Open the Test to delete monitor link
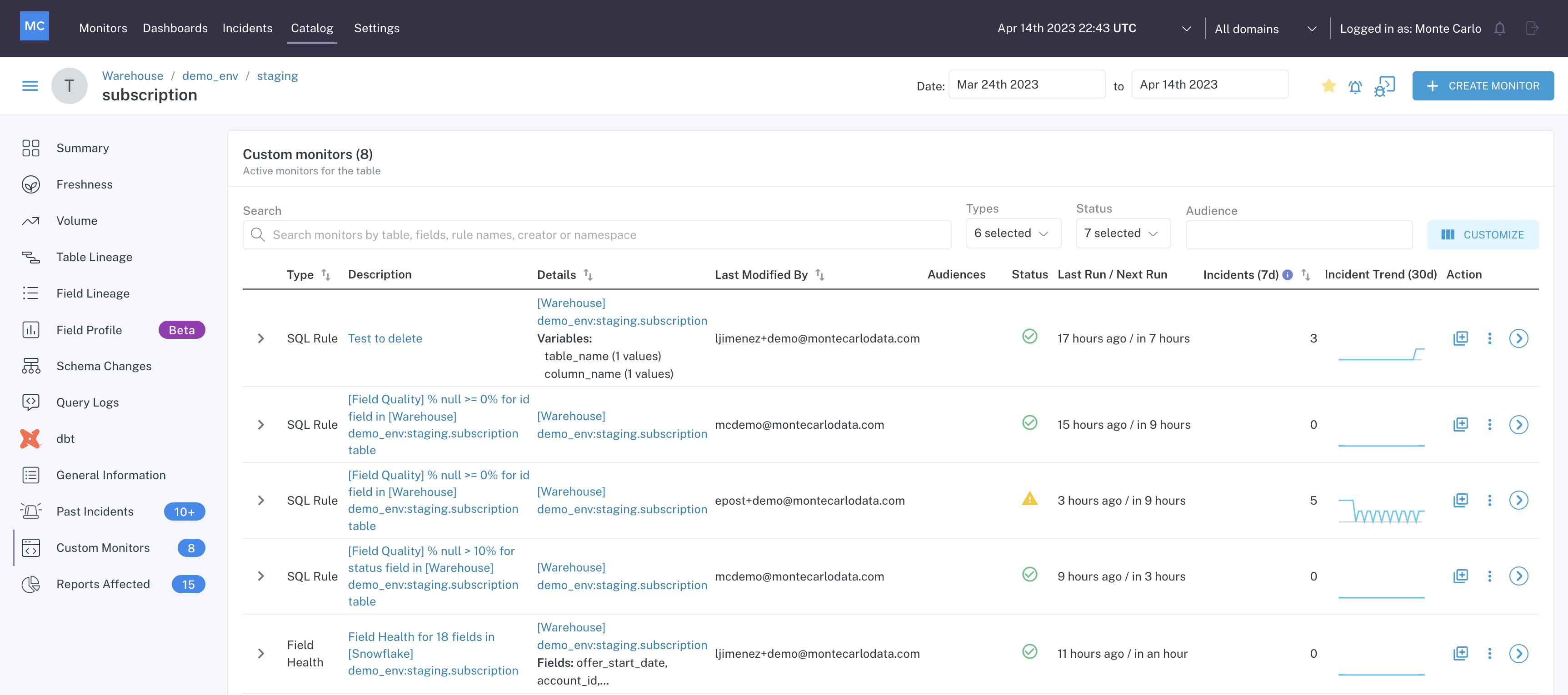 click(x=385, y=338)
